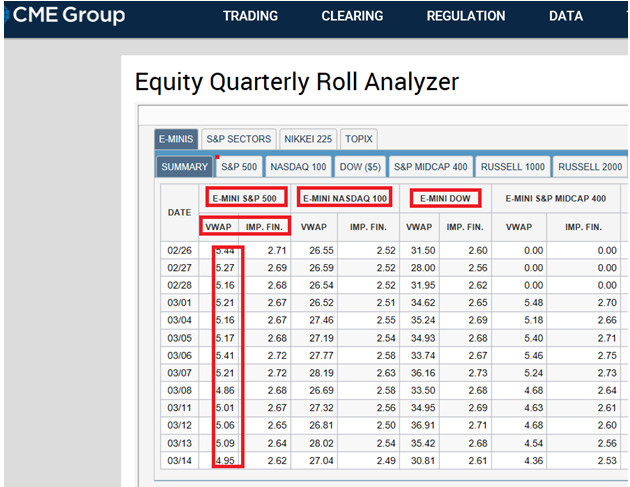Viewport: 630px width, 487px height.
Task: Select the 03/01 date cell
Action: [179, 303]
